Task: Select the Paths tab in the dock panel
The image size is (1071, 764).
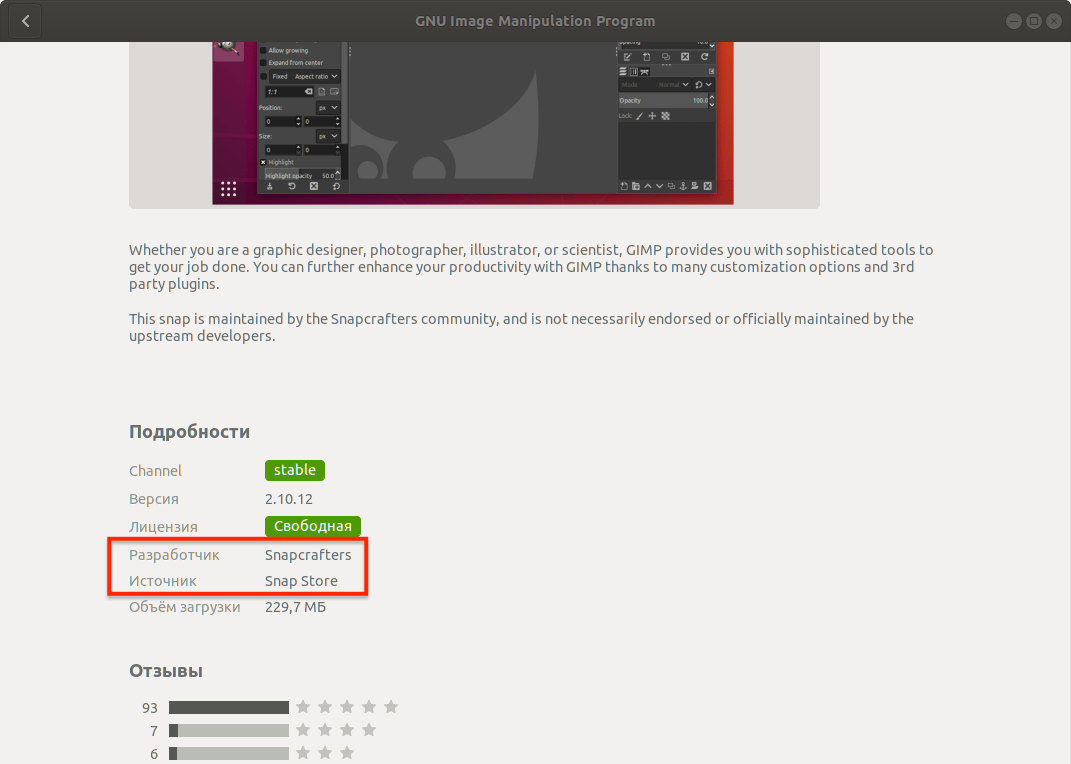Action: tap(645, 71)
